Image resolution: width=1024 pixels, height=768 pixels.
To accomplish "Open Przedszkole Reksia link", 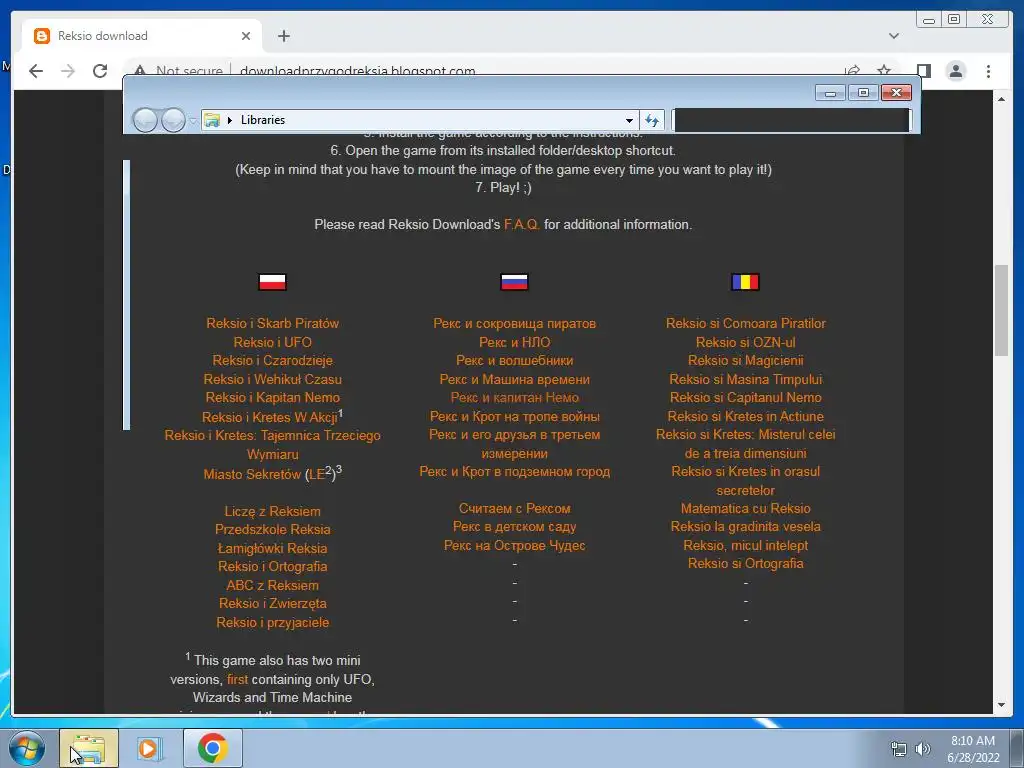I will [x=272, y=530].
